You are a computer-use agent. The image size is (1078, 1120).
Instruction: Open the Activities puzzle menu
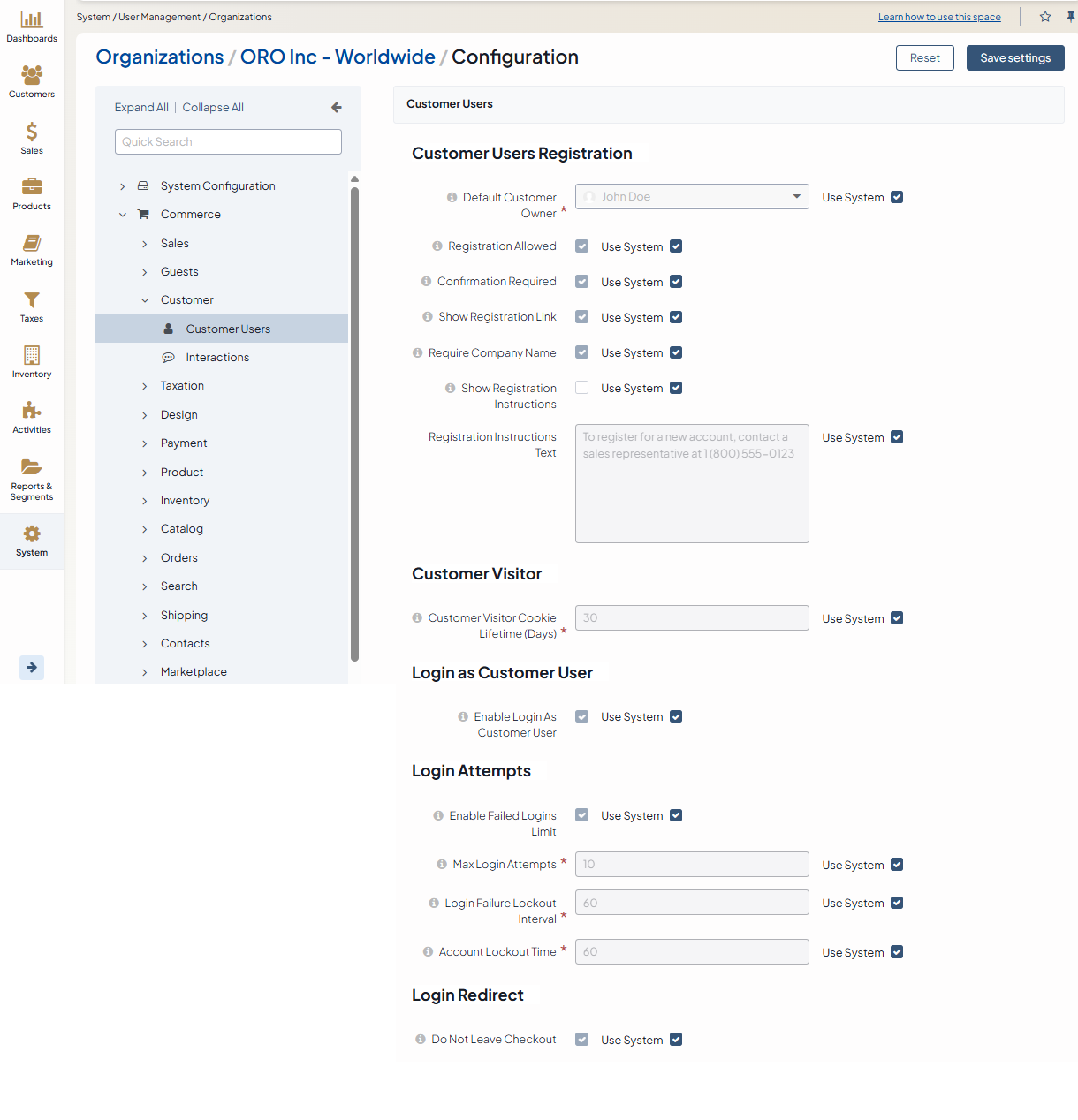(x=32, y=418)
